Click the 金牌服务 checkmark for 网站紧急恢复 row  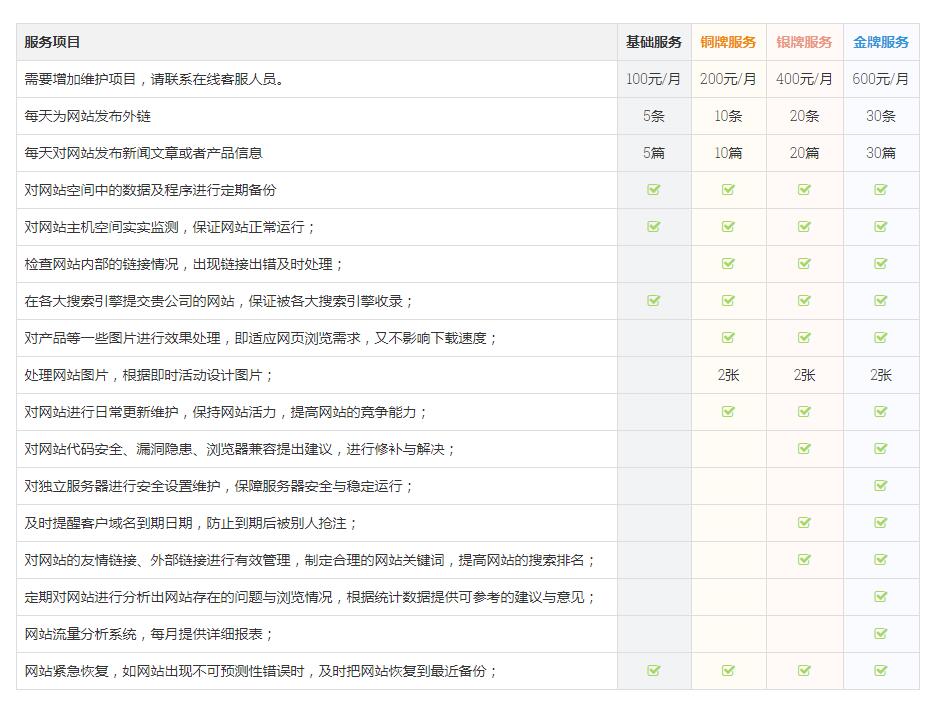click(880, 671)
